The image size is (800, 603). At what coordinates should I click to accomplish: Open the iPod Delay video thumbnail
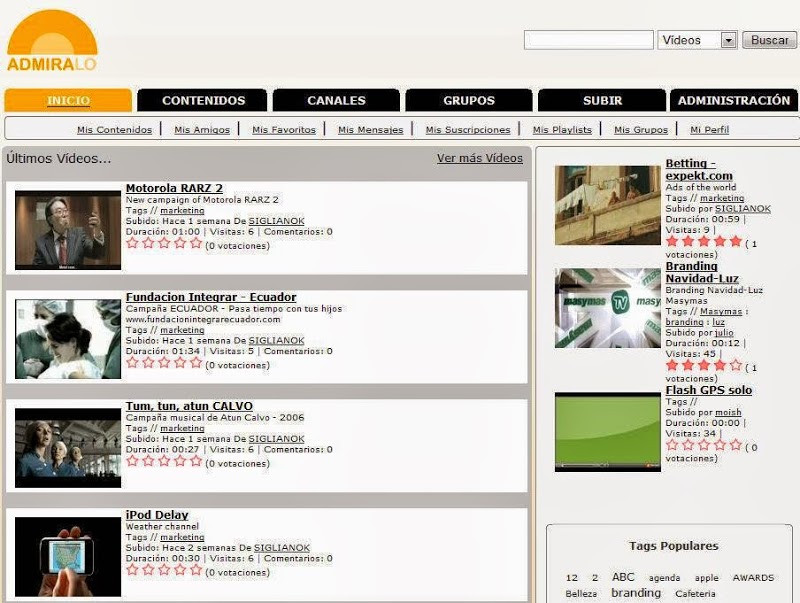68,557
